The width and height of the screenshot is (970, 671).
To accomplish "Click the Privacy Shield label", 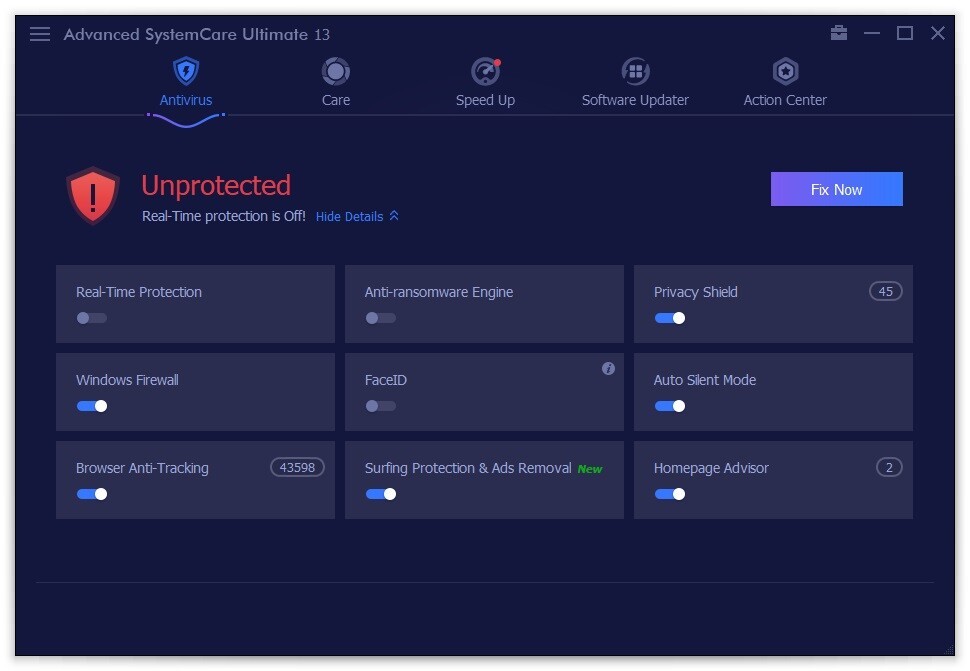I will (x=695, y=292).
